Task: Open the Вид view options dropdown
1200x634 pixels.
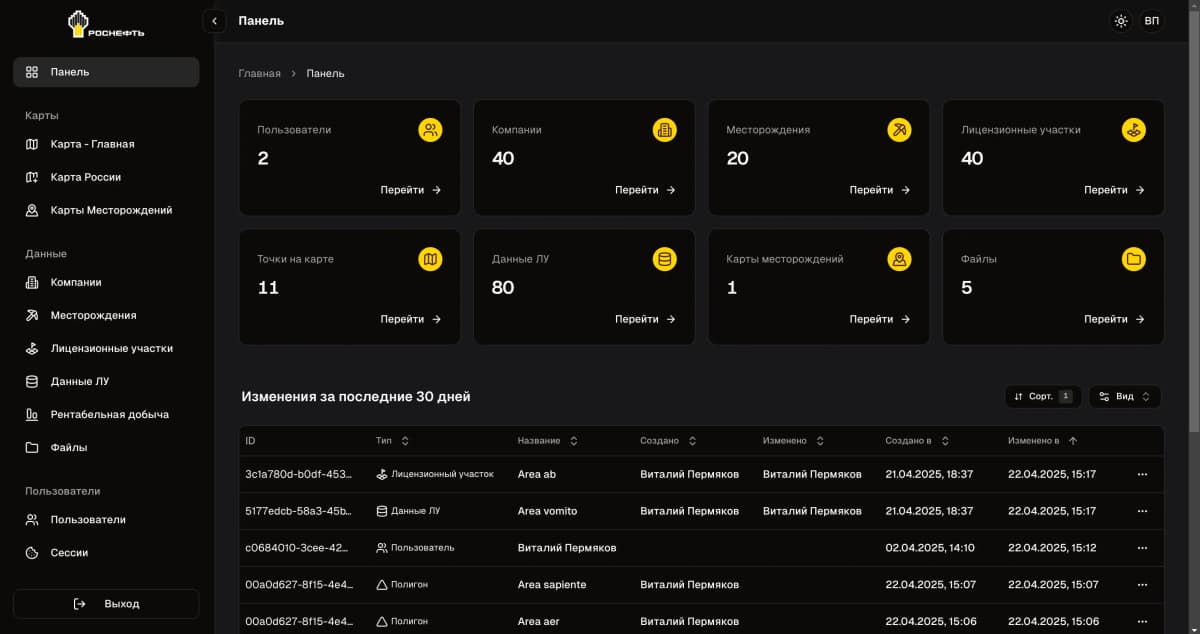Action: pyautogui.click(x=1124, y=397)
